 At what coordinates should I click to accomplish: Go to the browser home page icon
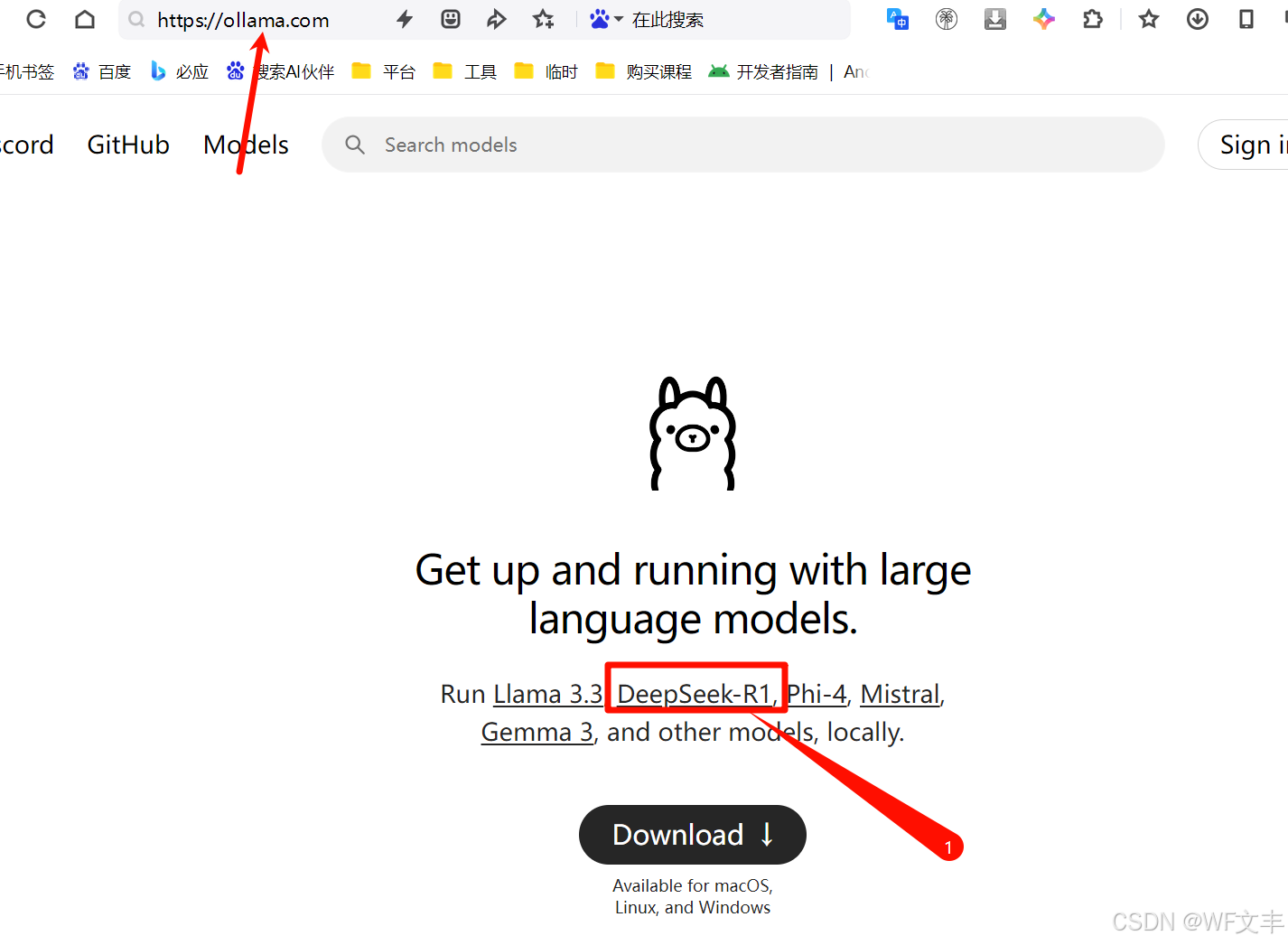85,19
